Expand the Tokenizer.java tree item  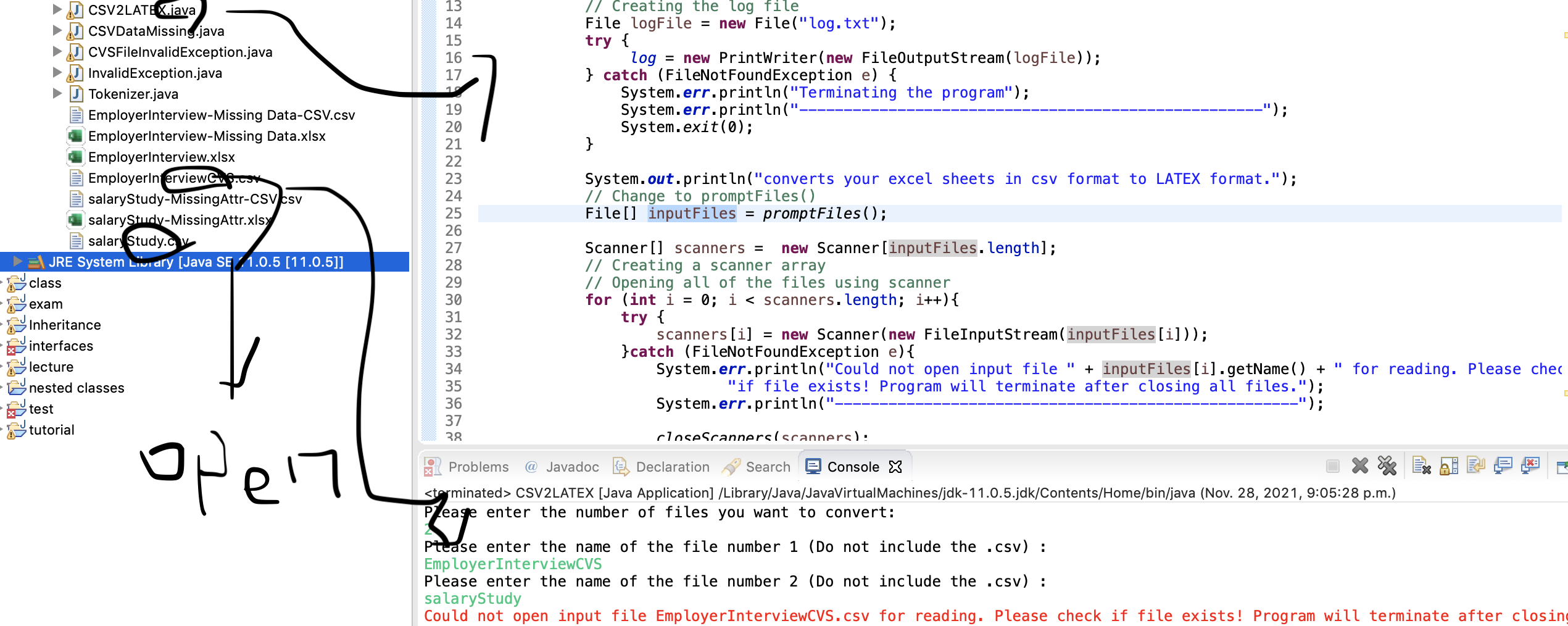point(57,94)
